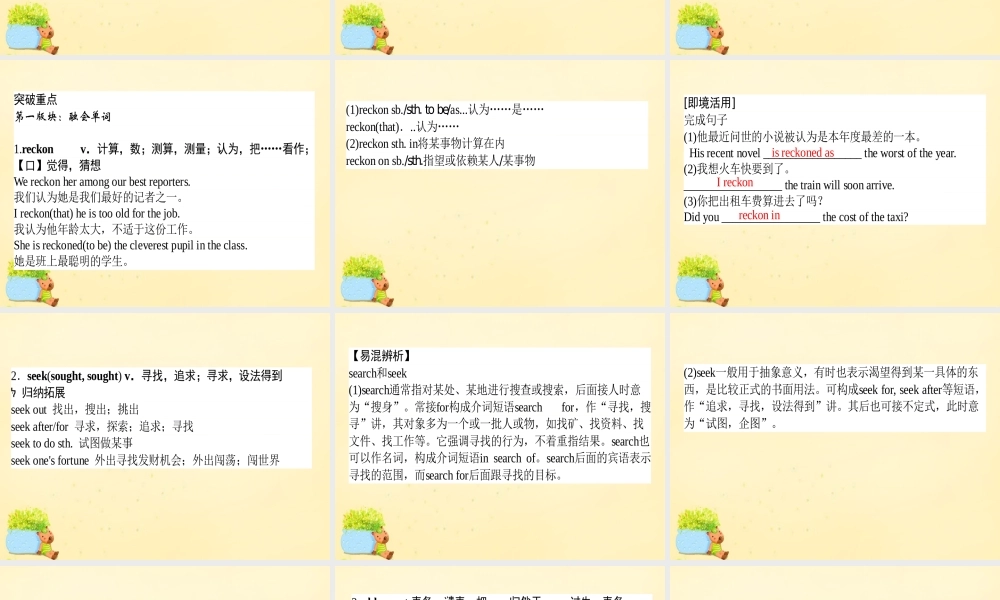1000x600 pixels.
Task: Click the phrase 'seek to do sth. 试图做某事'
Action: click(72, 443)
